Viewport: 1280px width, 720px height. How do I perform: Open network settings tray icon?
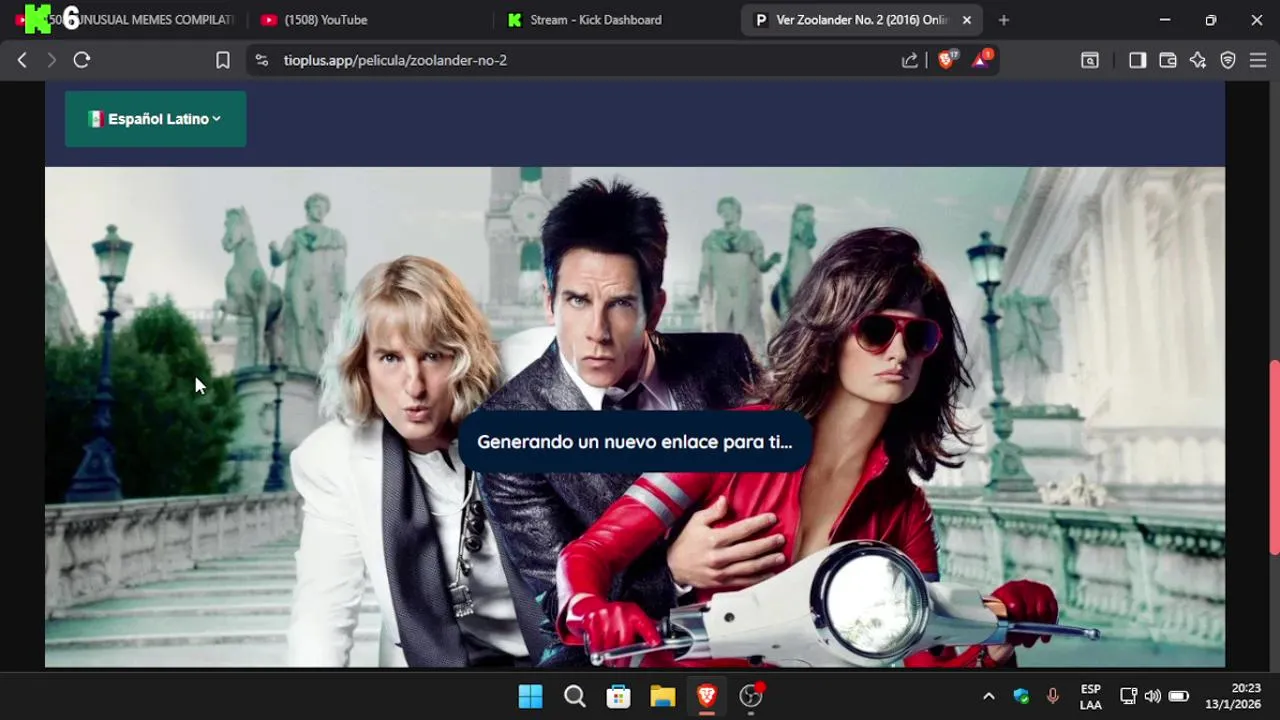click(x=1128, y=696)
